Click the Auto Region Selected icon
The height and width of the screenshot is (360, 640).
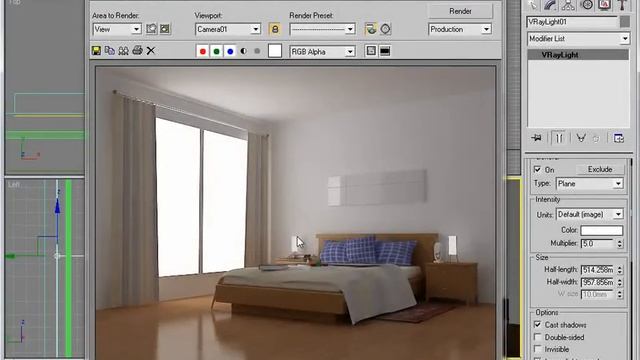(x=165, y=29)
